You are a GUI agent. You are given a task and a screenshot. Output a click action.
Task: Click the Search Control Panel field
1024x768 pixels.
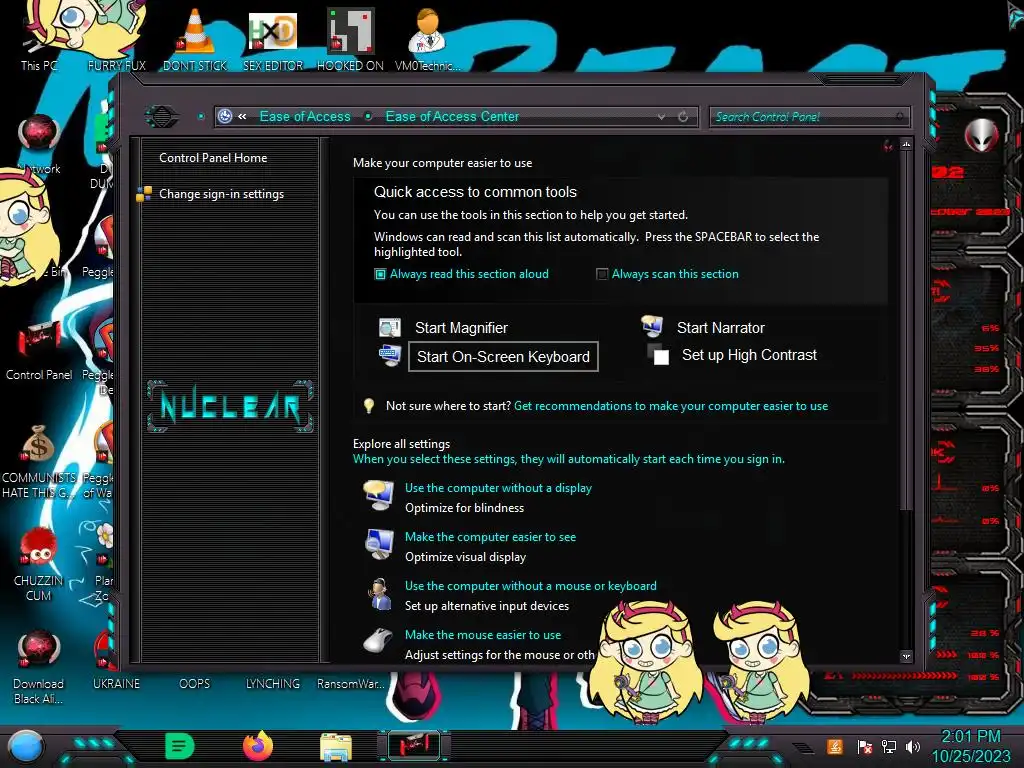pos(808,117)
